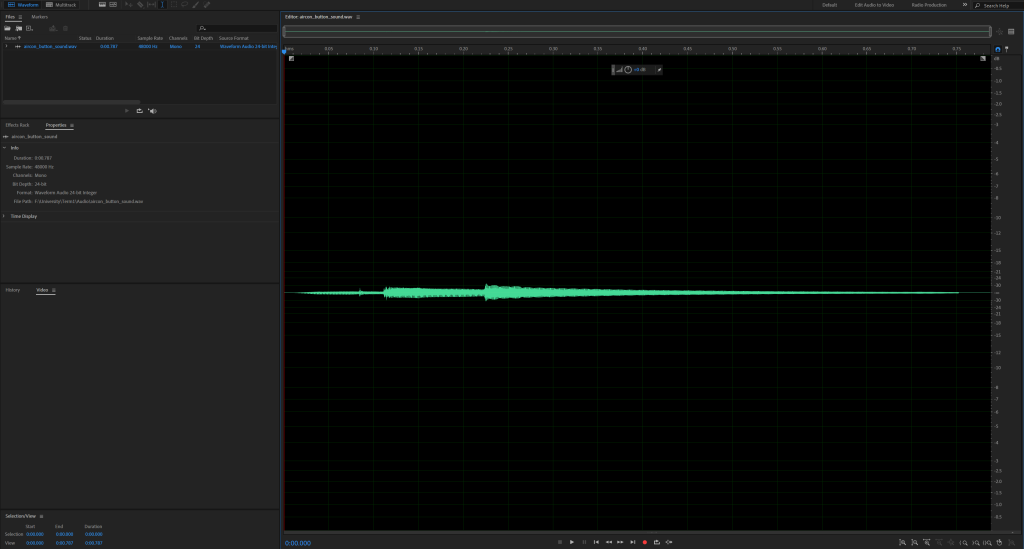Click the Zoom In (Amplitude) icon
1024x549 pixels.
click(901, 542)
